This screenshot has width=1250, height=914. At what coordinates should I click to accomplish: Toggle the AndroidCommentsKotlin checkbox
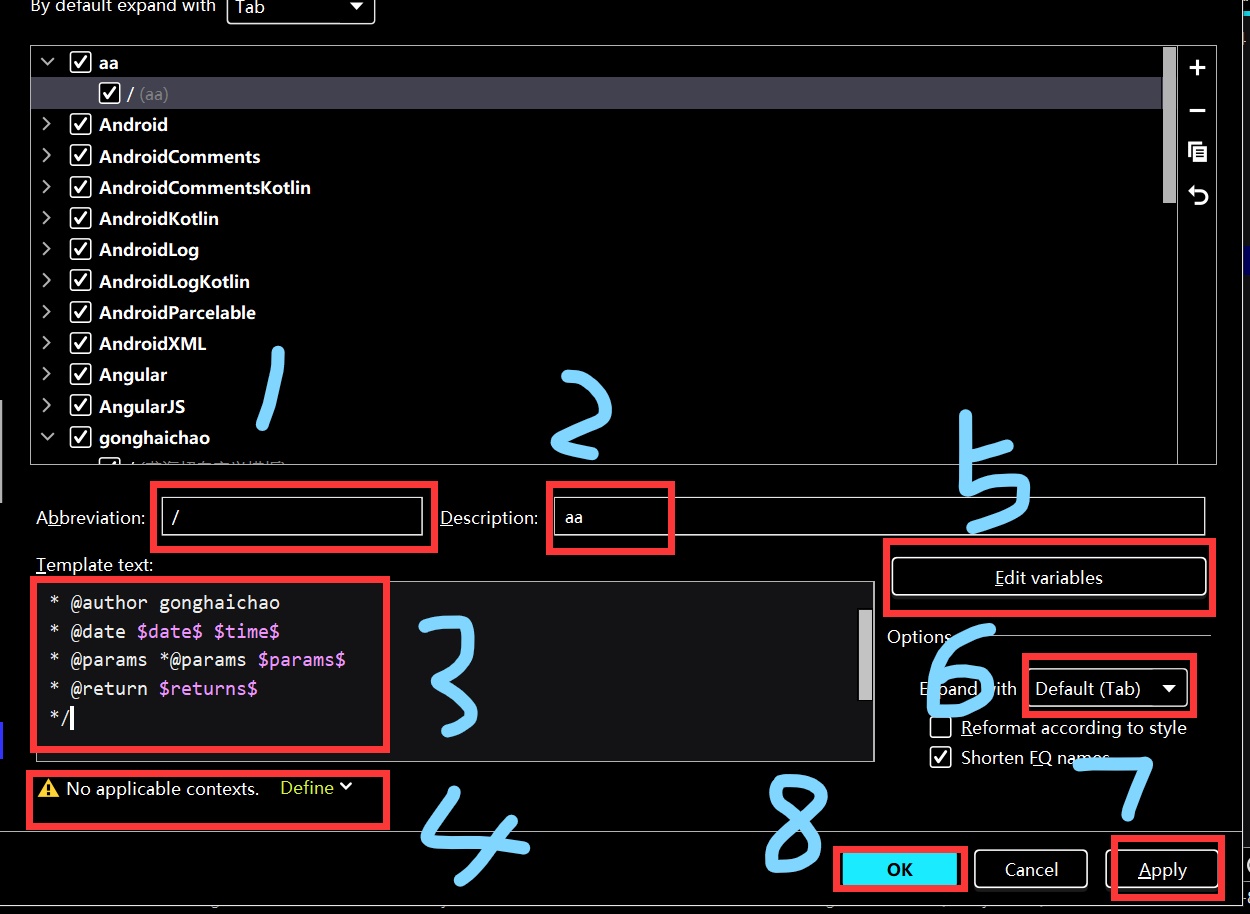click(x=80, y=187)
